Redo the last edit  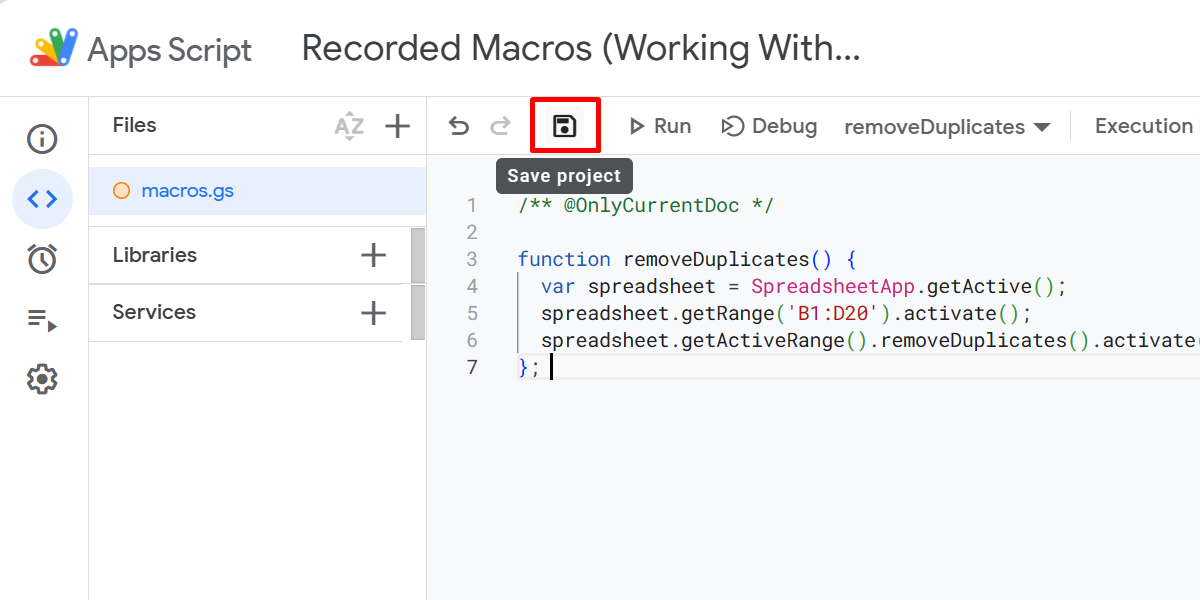500,126
